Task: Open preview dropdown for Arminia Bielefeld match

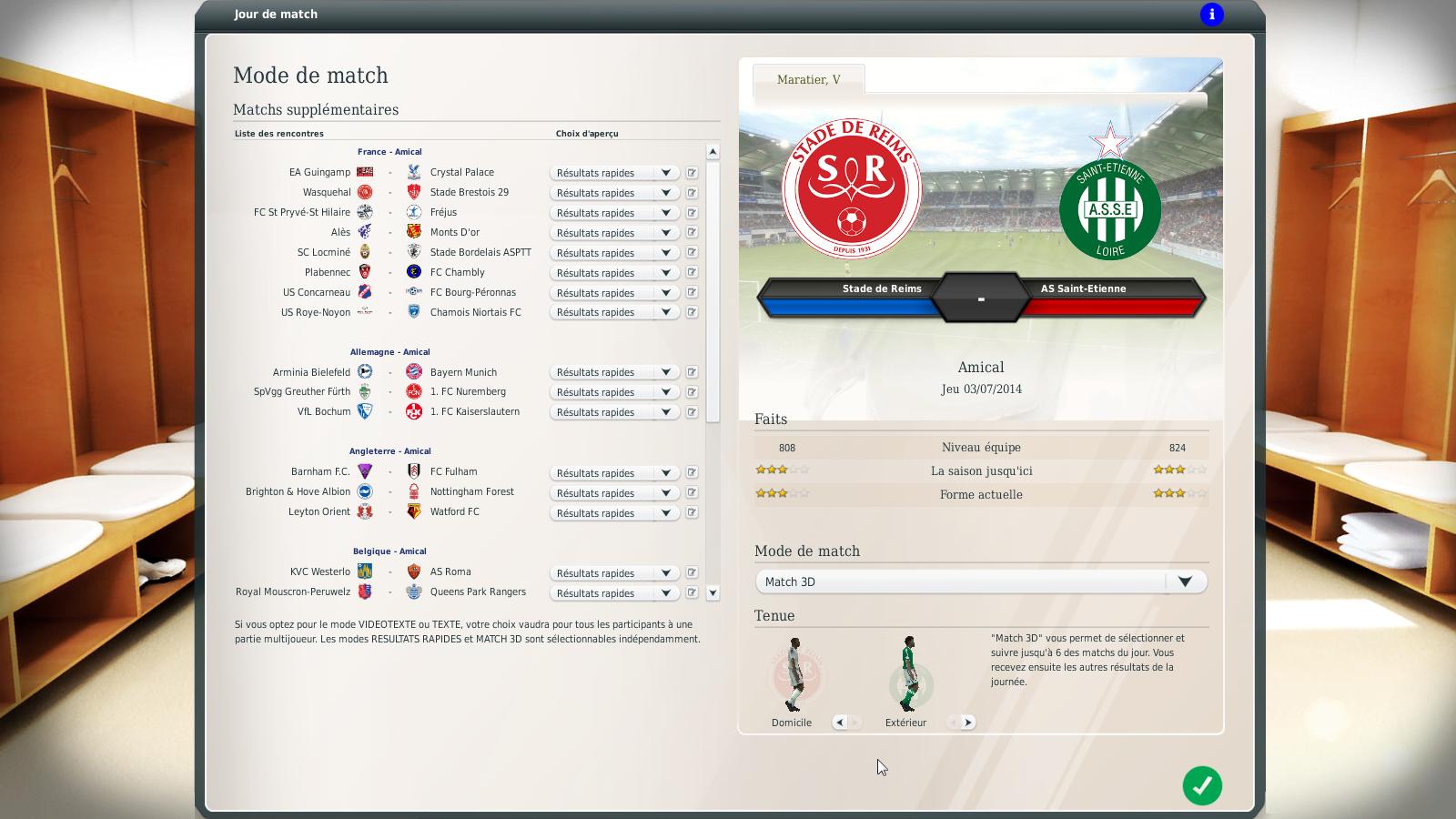Action: [614, 372]
